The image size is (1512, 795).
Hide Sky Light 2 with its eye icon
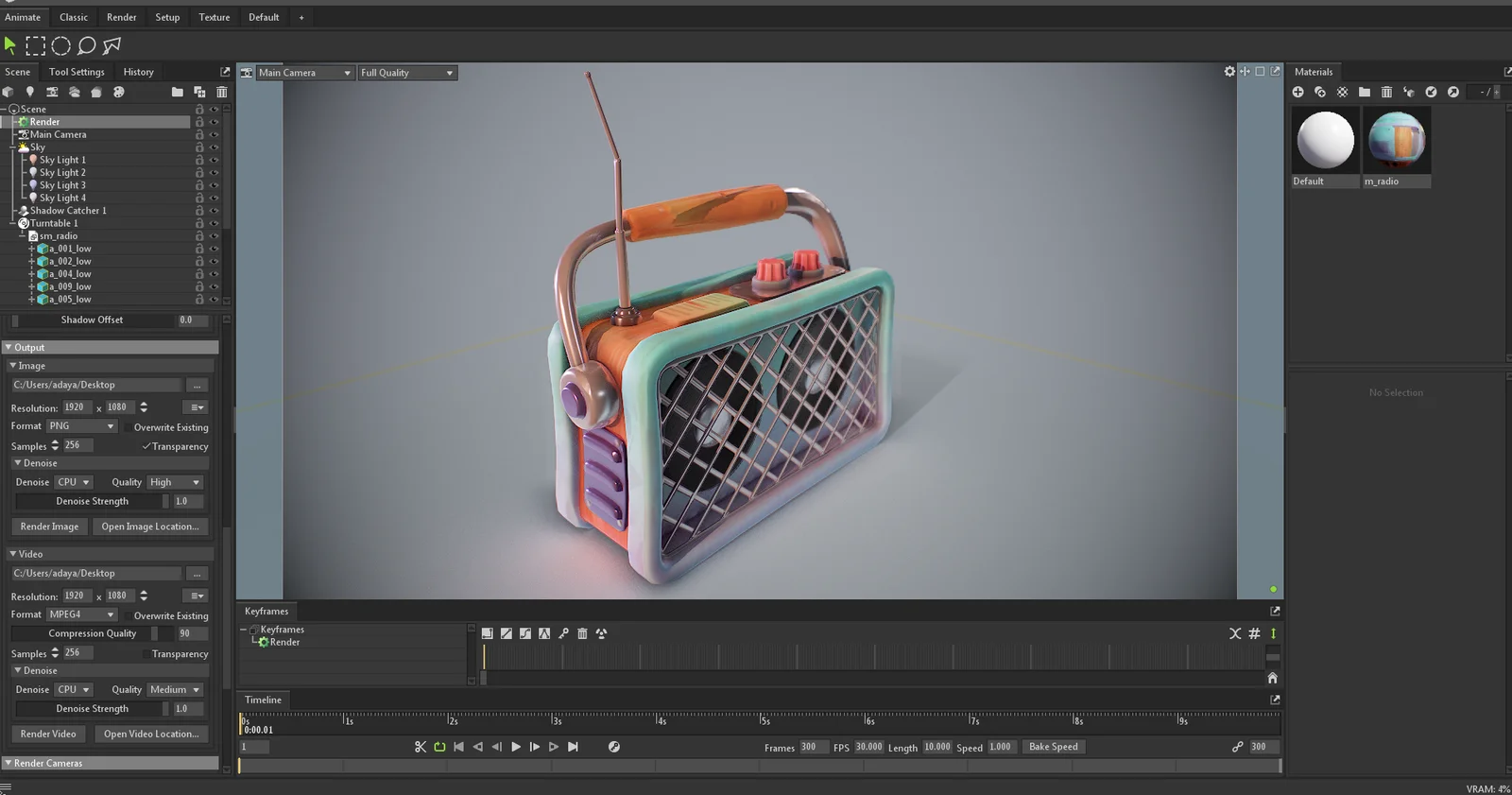214,173
